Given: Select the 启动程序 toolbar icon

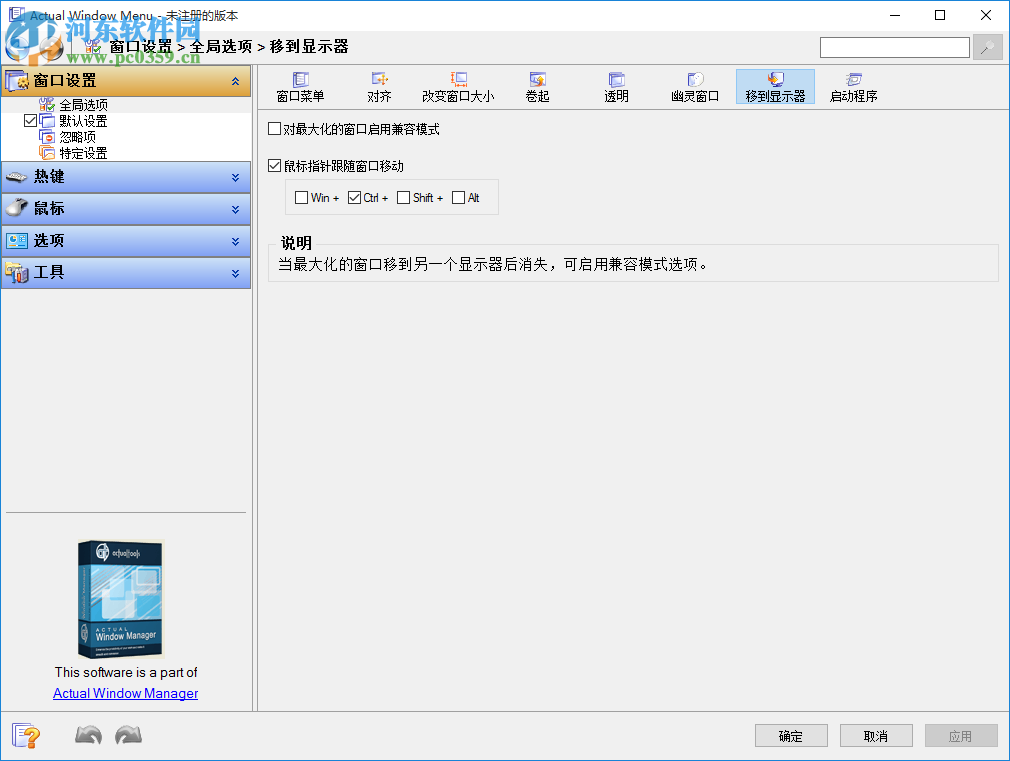Looking at the screenshot, I should click(x=853, y=86).
